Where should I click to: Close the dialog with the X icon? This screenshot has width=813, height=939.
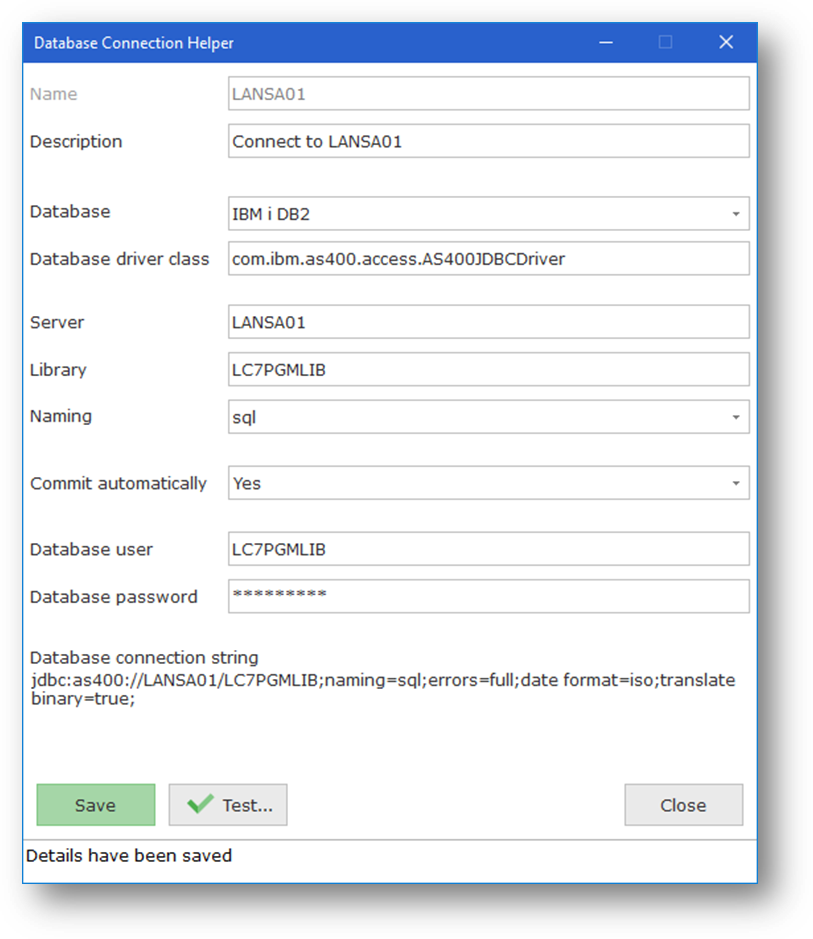click(x=726, y=43)
